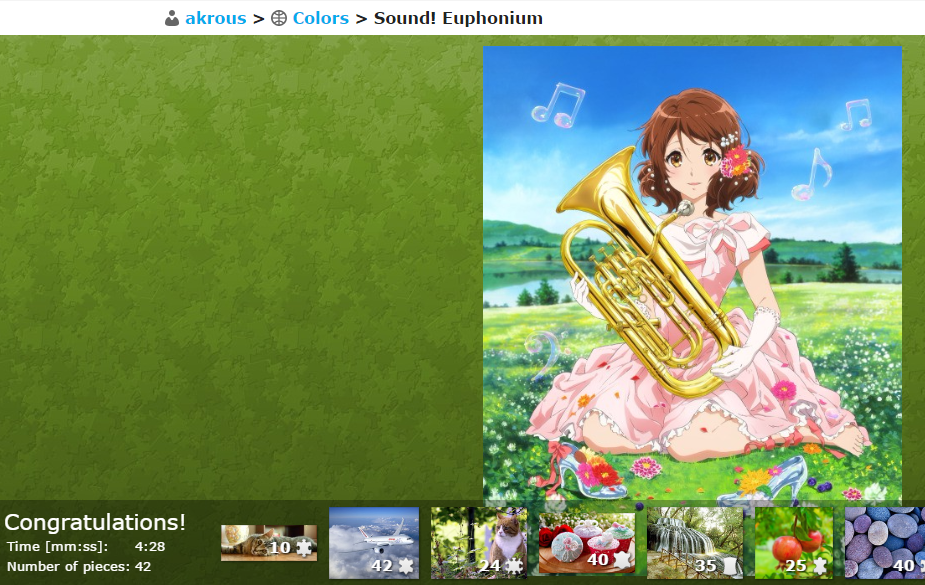Open the akrous user profile link

click(216, 18)
